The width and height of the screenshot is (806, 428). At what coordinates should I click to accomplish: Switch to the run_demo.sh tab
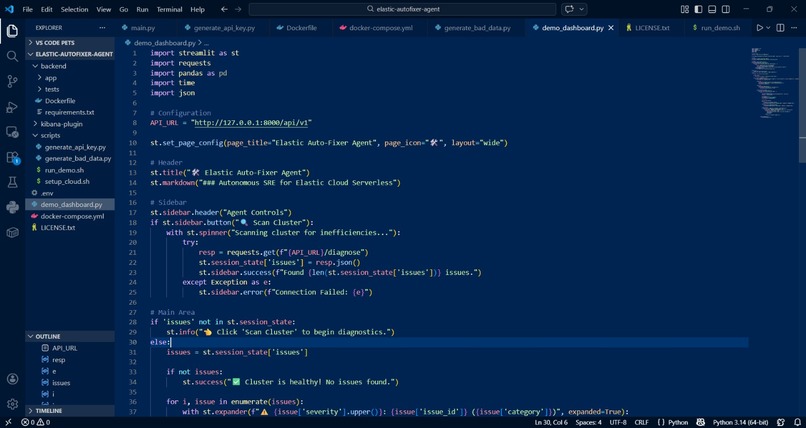719,28
